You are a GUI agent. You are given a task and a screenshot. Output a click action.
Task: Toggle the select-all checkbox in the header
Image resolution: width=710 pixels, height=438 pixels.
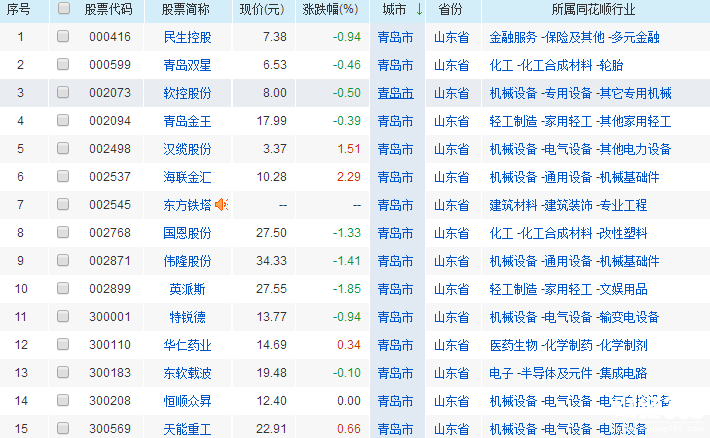click(x=64, y=8)
